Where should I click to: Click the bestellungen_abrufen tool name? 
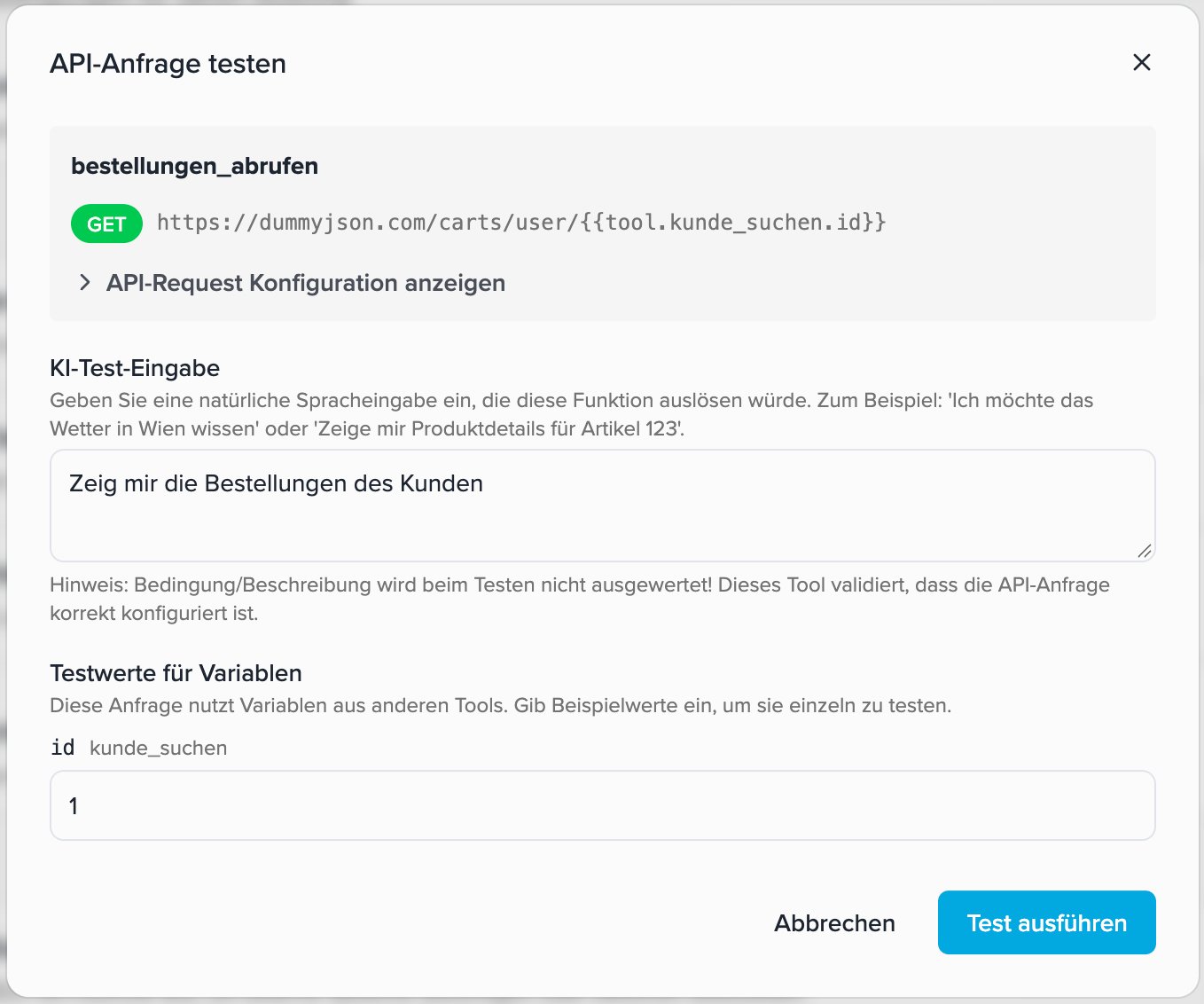pyautogui.click(x=194, y=166)
